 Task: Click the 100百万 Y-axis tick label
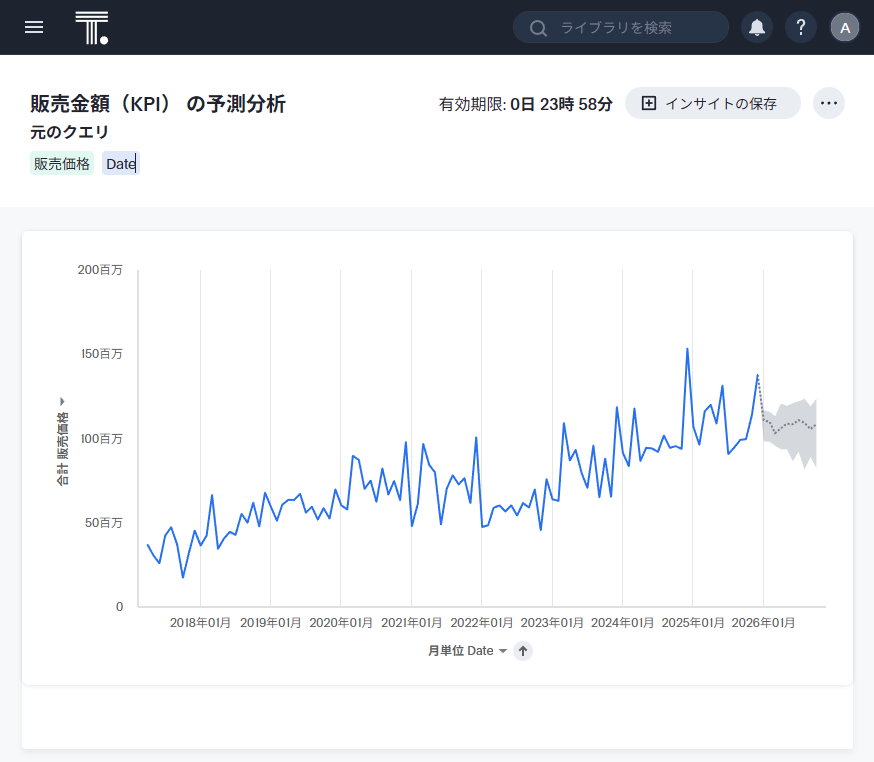[x=103, y=438]
